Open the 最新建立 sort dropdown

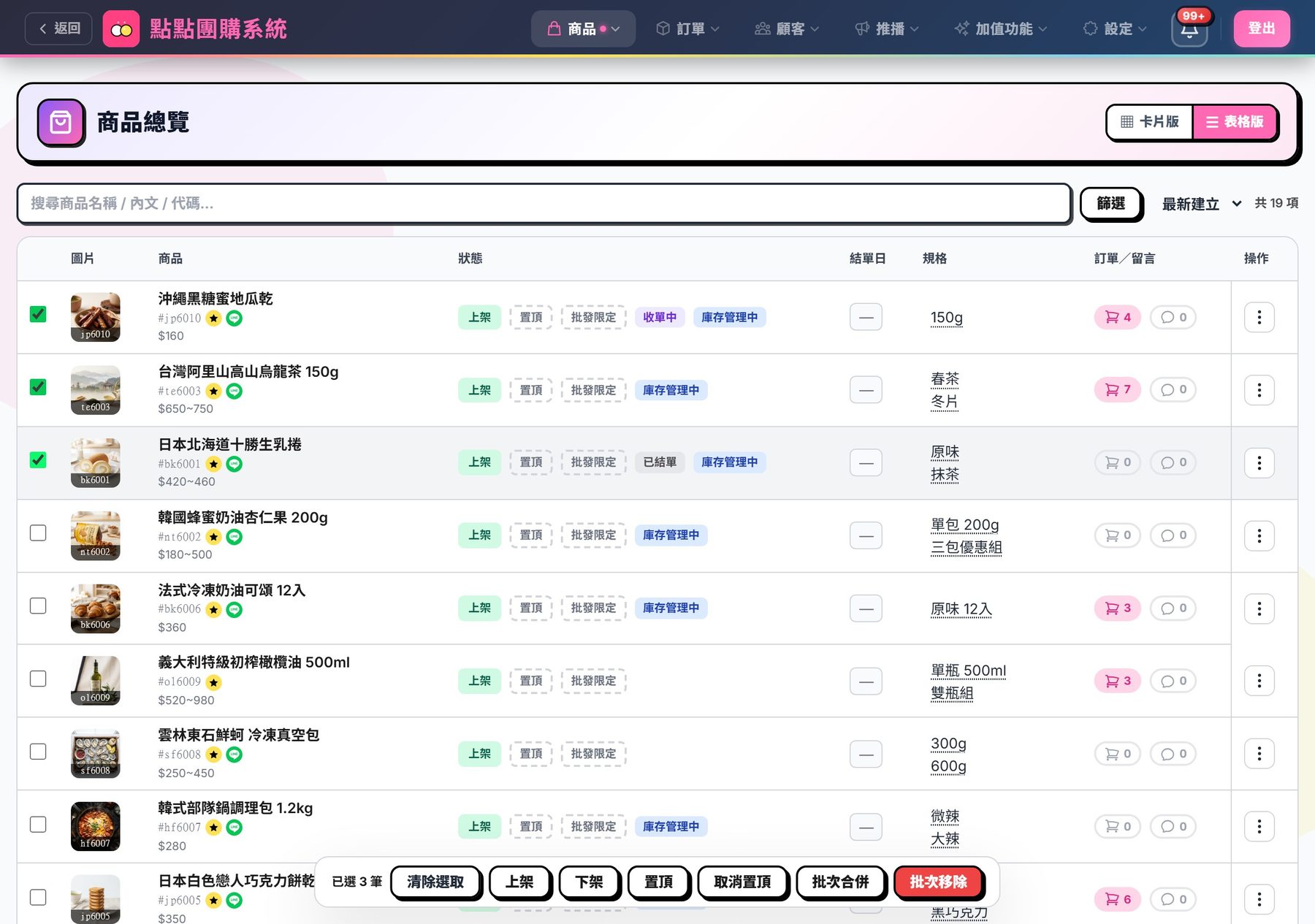point(1202,204)
